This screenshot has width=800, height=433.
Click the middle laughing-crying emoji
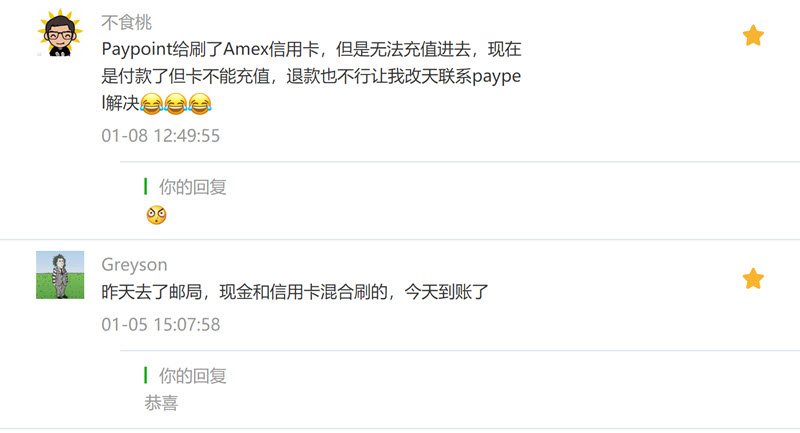tap(176, 104)
